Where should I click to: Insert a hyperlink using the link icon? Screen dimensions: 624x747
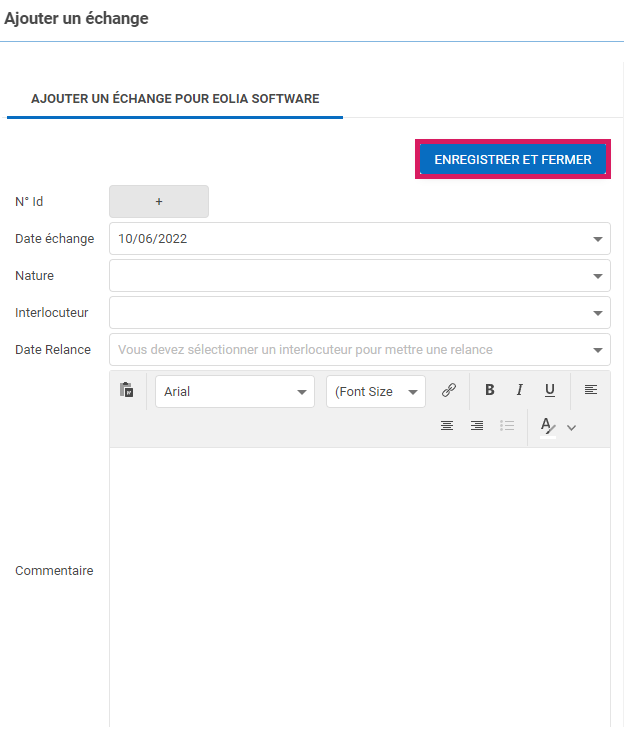tap(449, 391)
